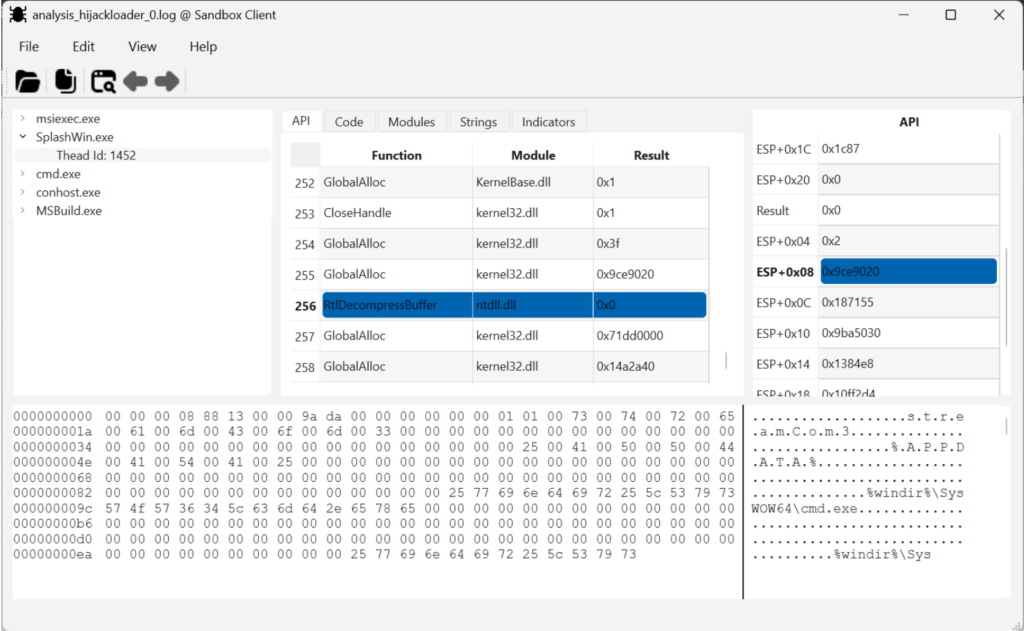Viewport: 1024px width, 631px height.
Task: Expand the MSBuild.exe tree node
Action: tap(23, 210)
